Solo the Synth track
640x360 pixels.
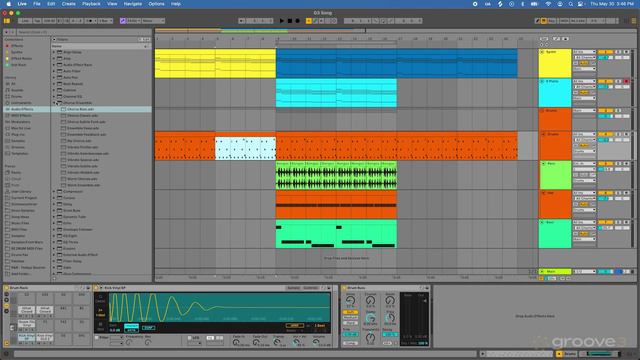618,52
